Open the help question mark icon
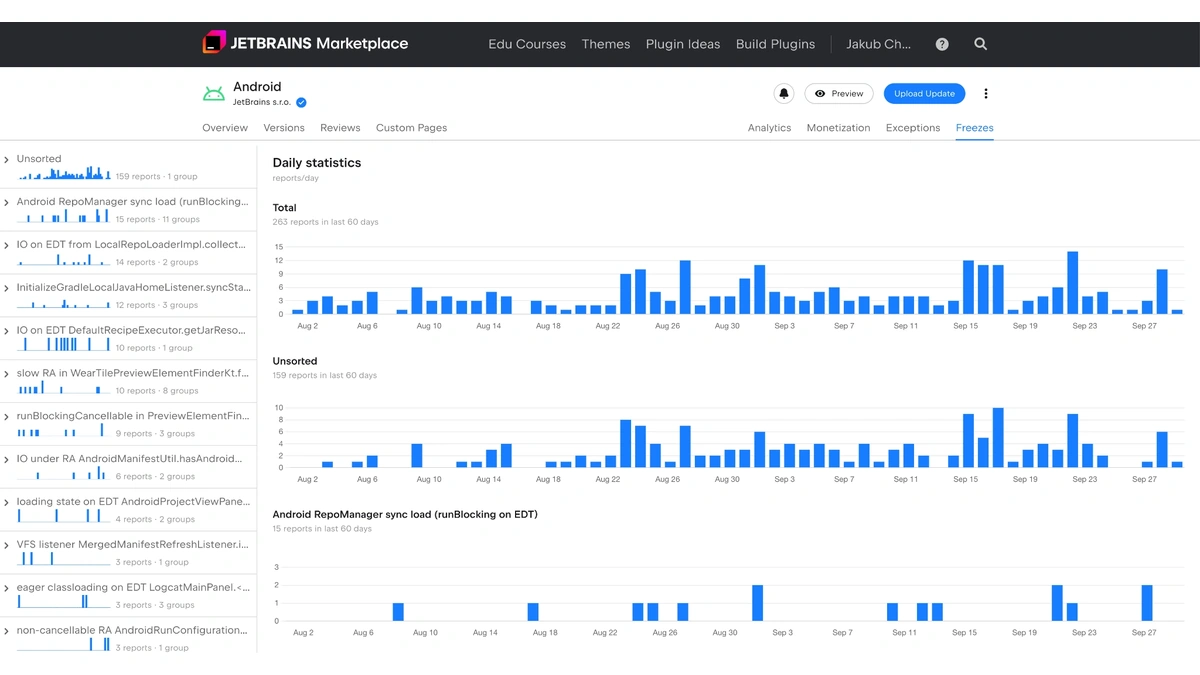Screen dimensions: 1200x675 pos(942,44)
